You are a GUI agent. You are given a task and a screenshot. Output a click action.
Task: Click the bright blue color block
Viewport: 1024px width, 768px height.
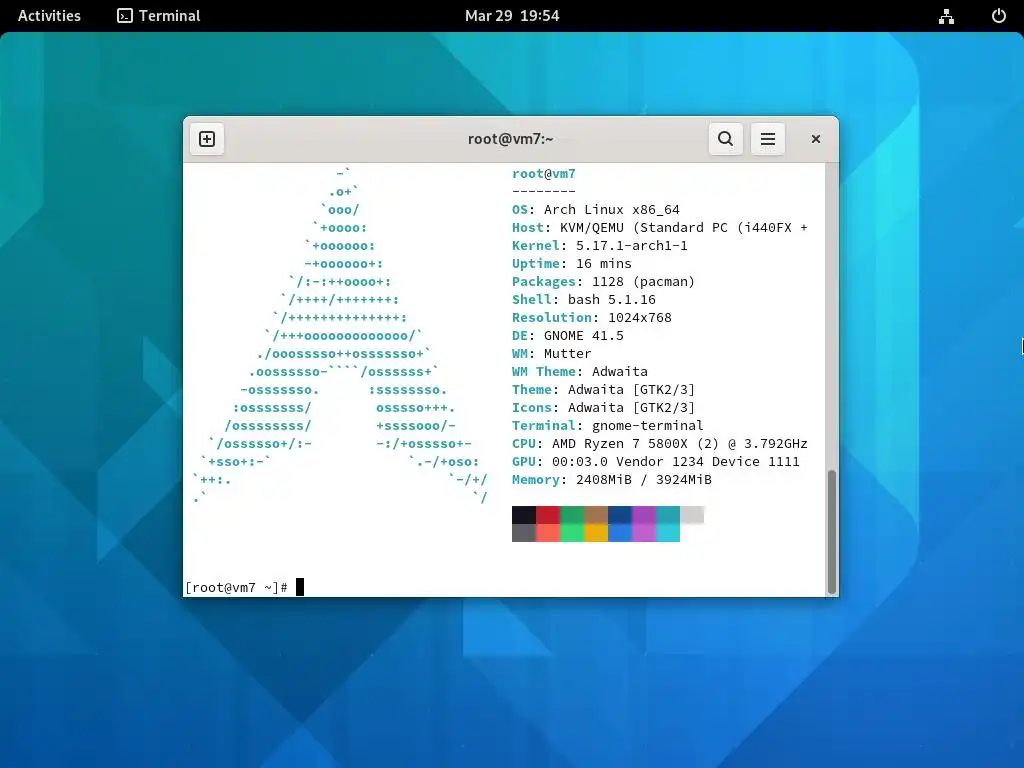(x=620, y=533)
